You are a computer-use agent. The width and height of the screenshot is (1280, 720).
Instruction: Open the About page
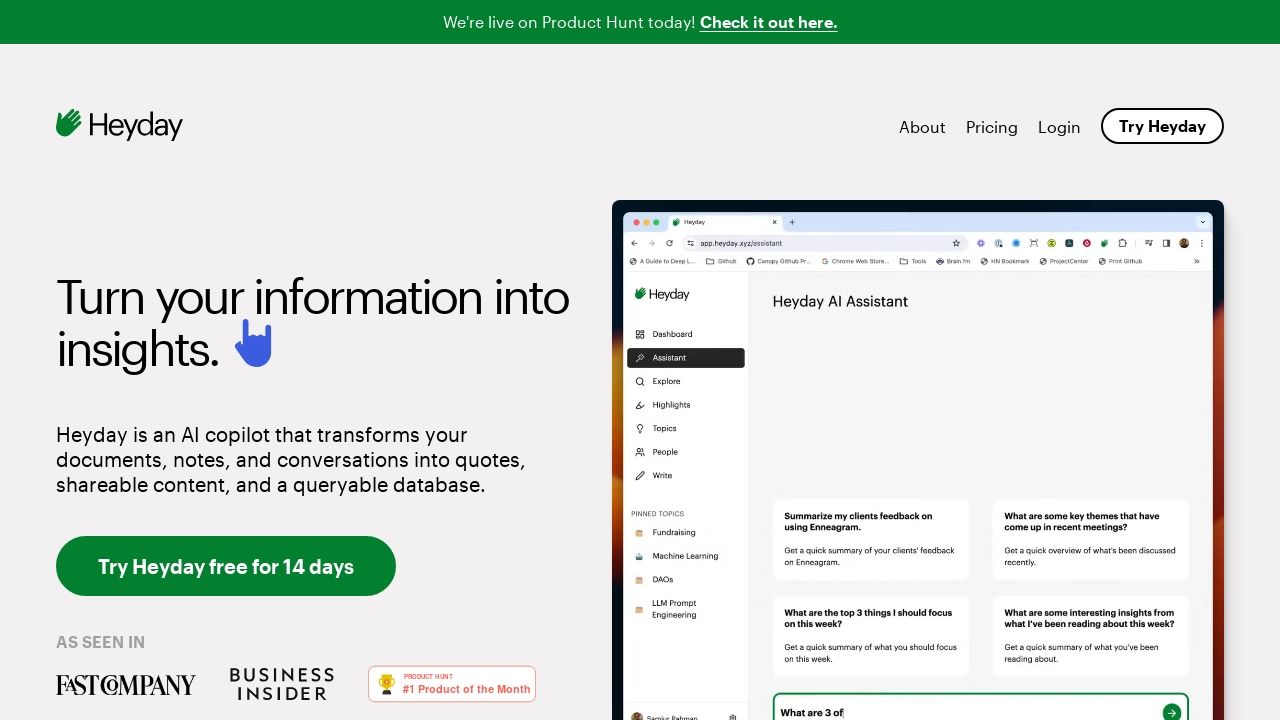(x=922, y=127)
